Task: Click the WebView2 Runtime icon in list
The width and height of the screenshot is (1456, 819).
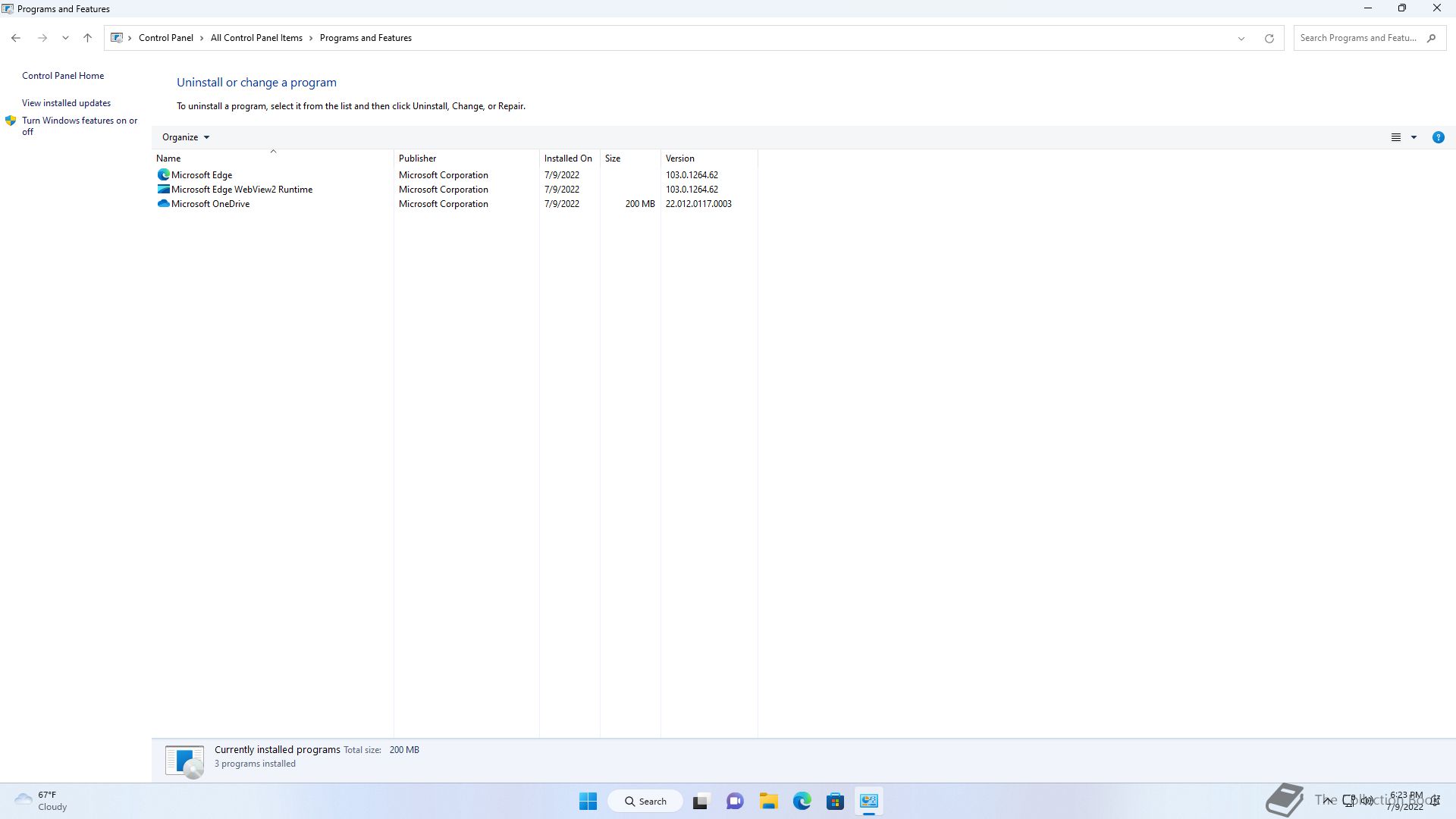Action: tap(163, 190)
